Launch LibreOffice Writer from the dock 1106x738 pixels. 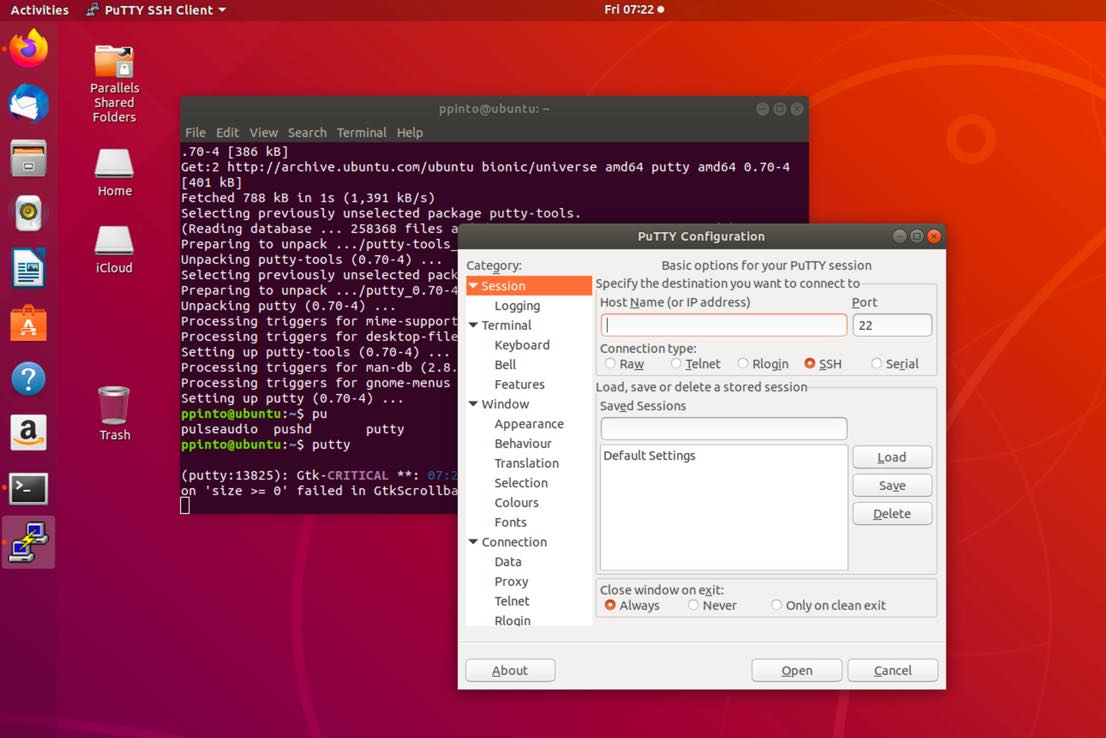[29, 268]
